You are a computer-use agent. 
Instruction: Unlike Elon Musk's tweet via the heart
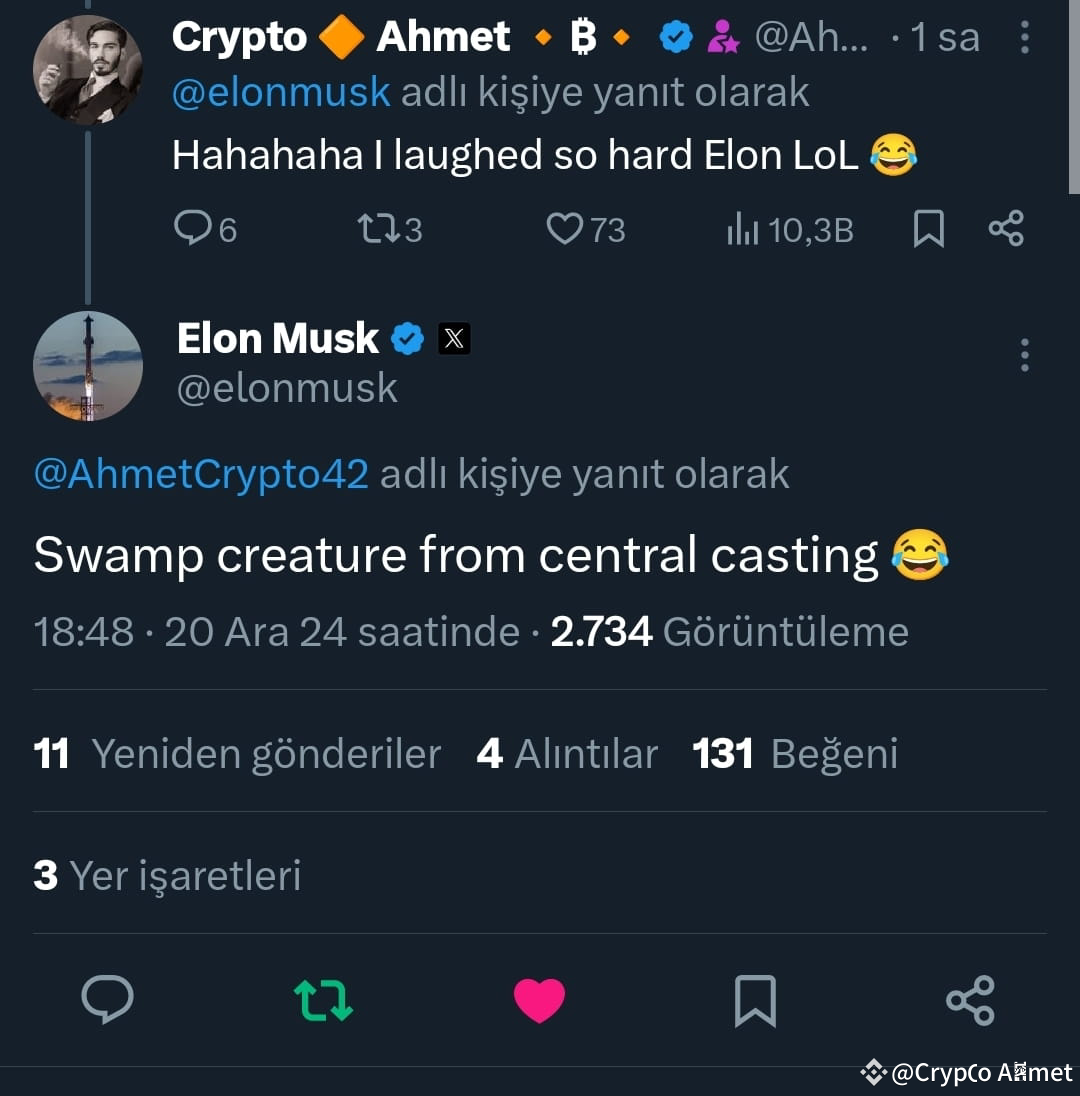540,1000
